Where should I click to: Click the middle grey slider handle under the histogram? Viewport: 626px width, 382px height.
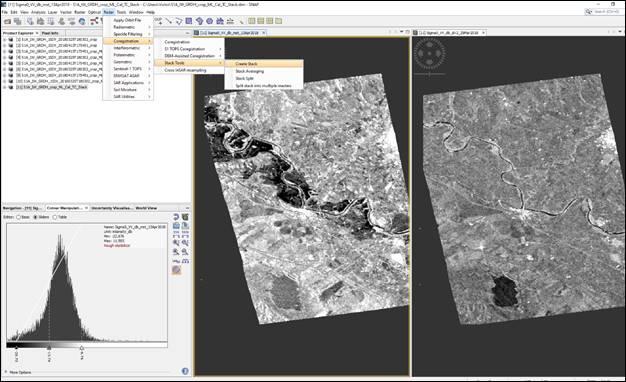point(49,348)
